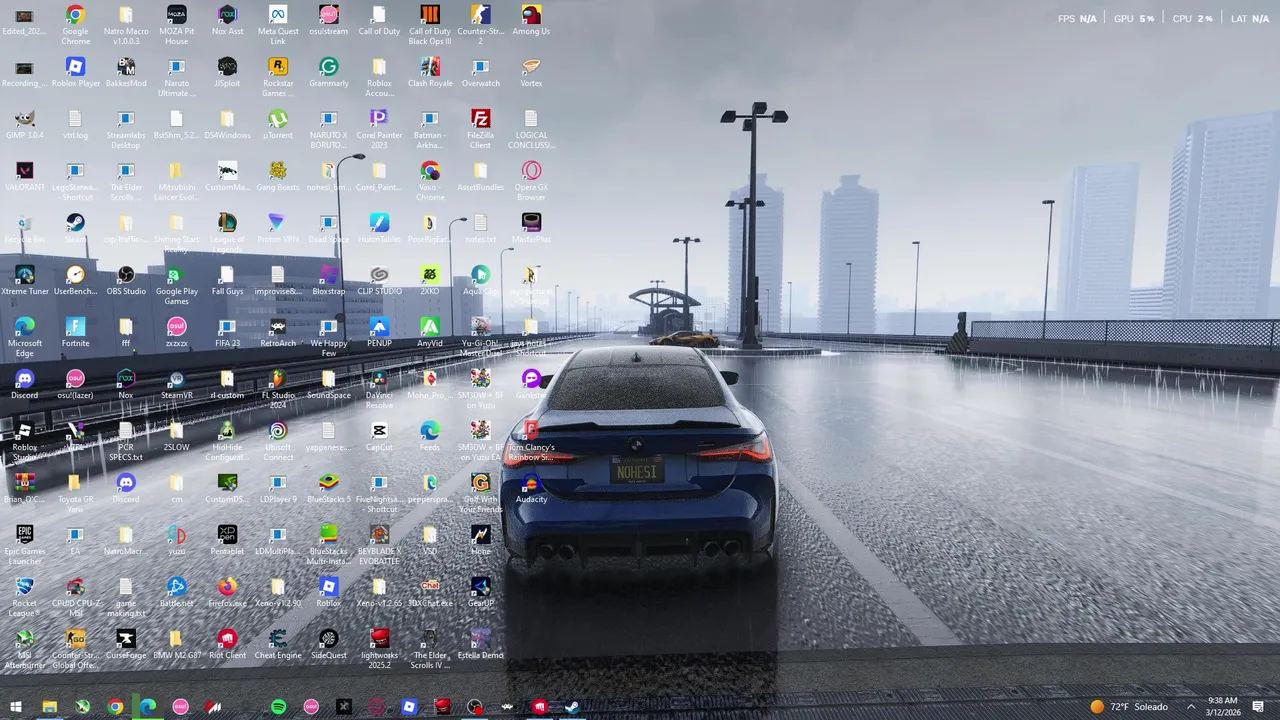Launch Fortnite from the desktop
The width and height of the screenshot is (1280, 720).
tap(75, 332)
